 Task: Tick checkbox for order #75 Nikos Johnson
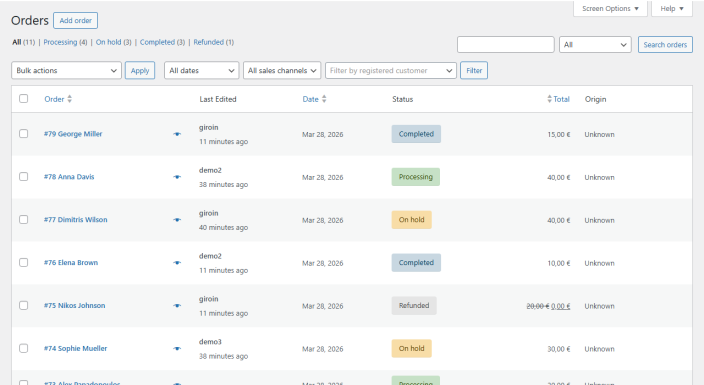[x=24, y=305]
